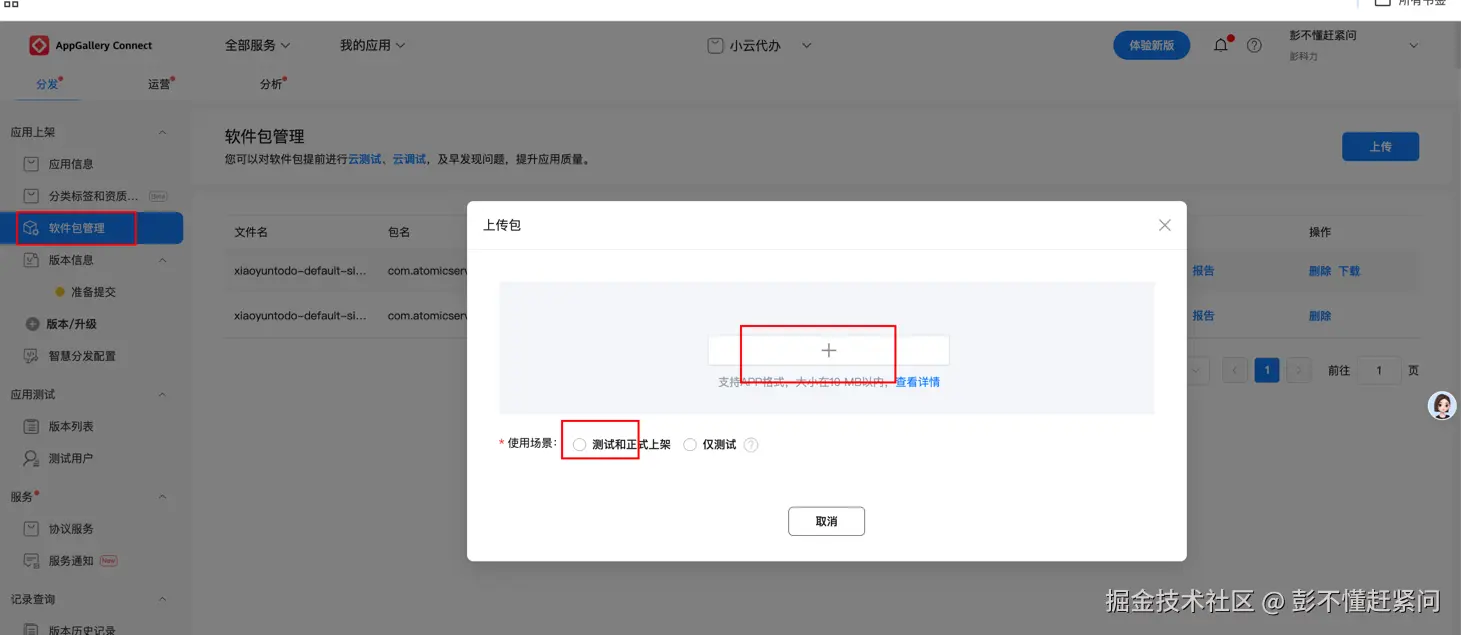This screenshot has height=635, width=1461.
Task: Select the 测试和正式上架 radio option
Action: coord(578,444)
